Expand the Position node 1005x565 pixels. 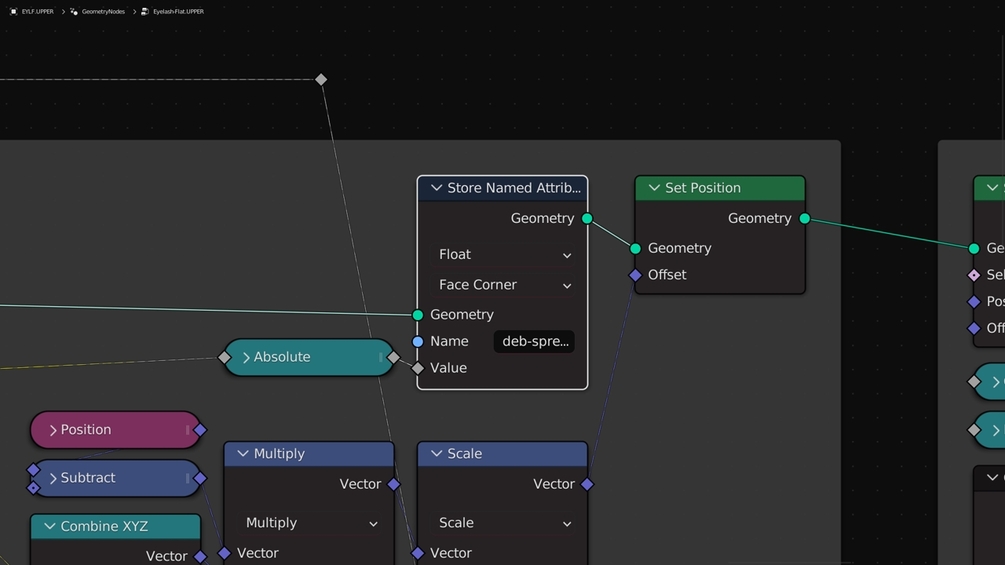53,430
